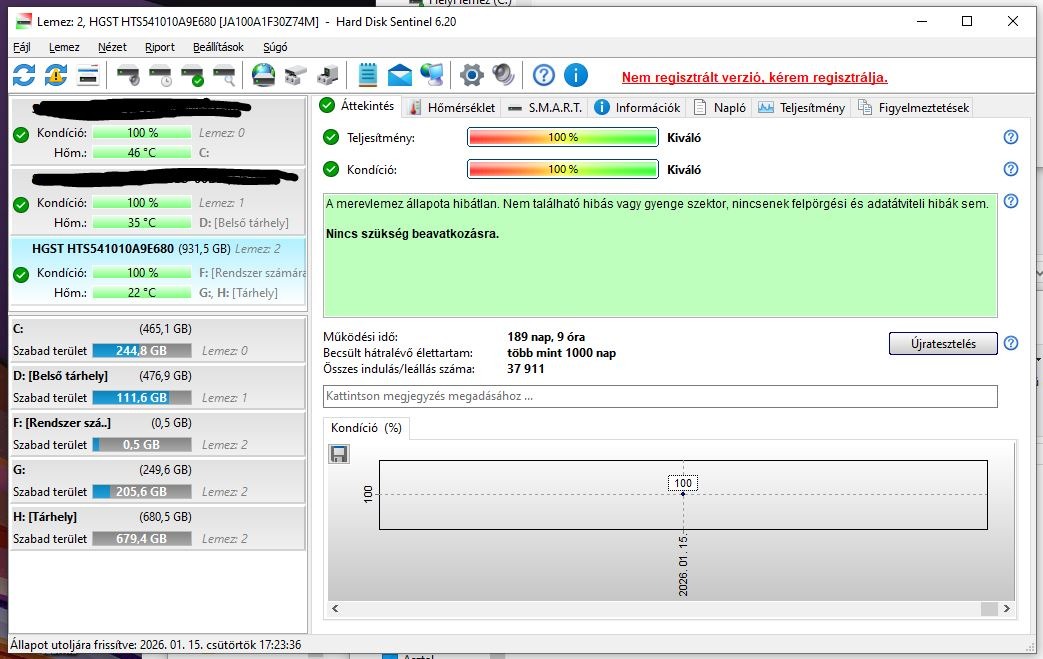Click the disk panel layout toolbar icon
Image resolution: width=1043 pixels, height=659 pixels.
[x=88, y=75]
